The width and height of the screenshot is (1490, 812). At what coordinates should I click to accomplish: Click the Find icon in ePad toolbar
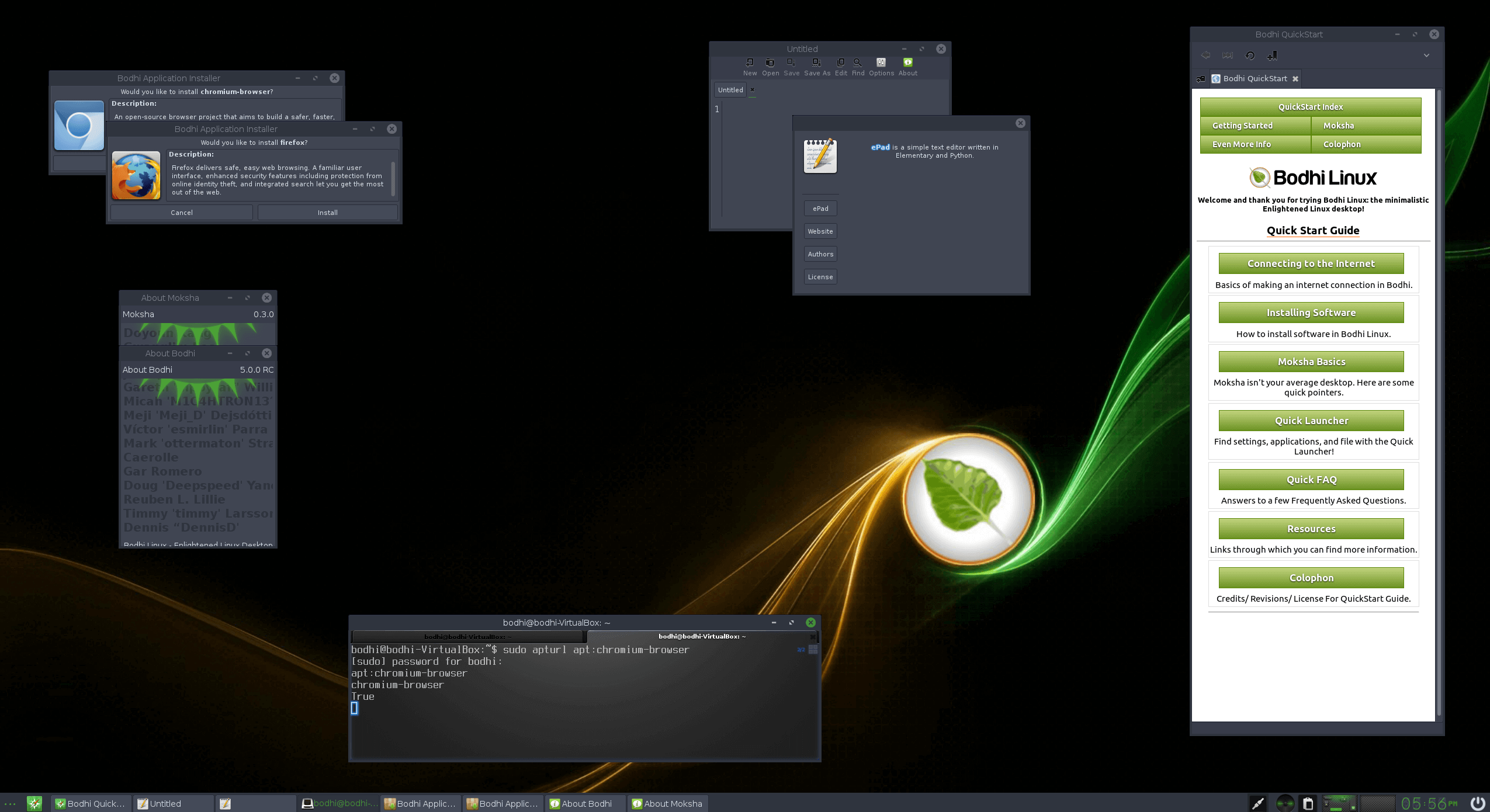pos(857,62)
